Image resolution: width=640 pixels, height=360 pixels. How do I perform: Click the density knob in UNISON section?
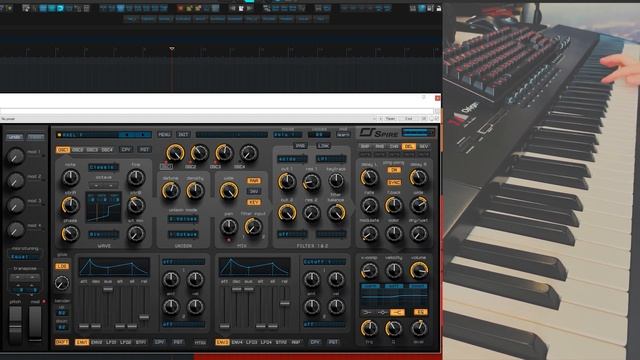(195, 191)
